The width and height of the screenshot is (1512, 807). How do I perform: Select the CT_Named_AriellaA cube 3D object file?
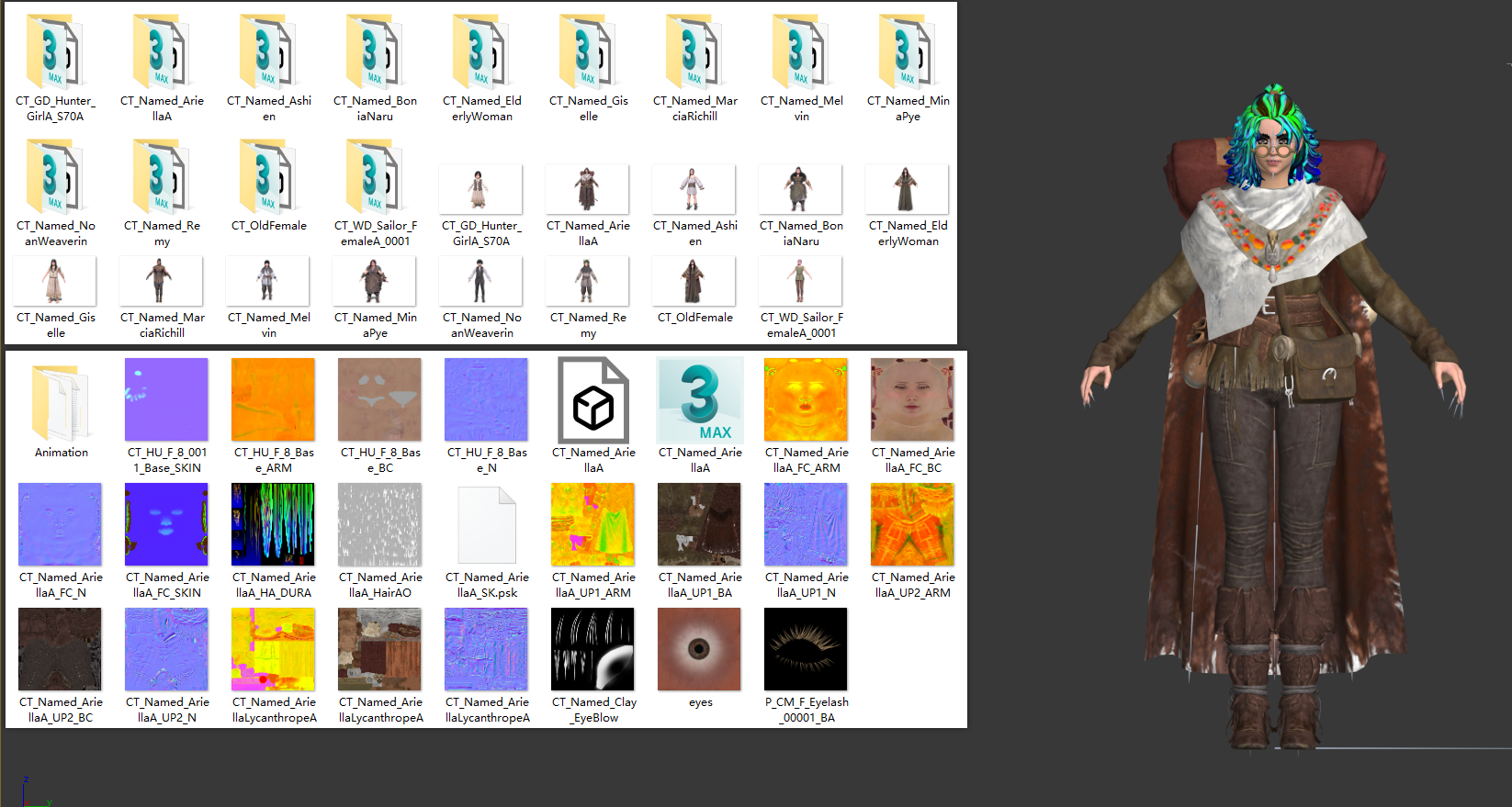(593, 400)
